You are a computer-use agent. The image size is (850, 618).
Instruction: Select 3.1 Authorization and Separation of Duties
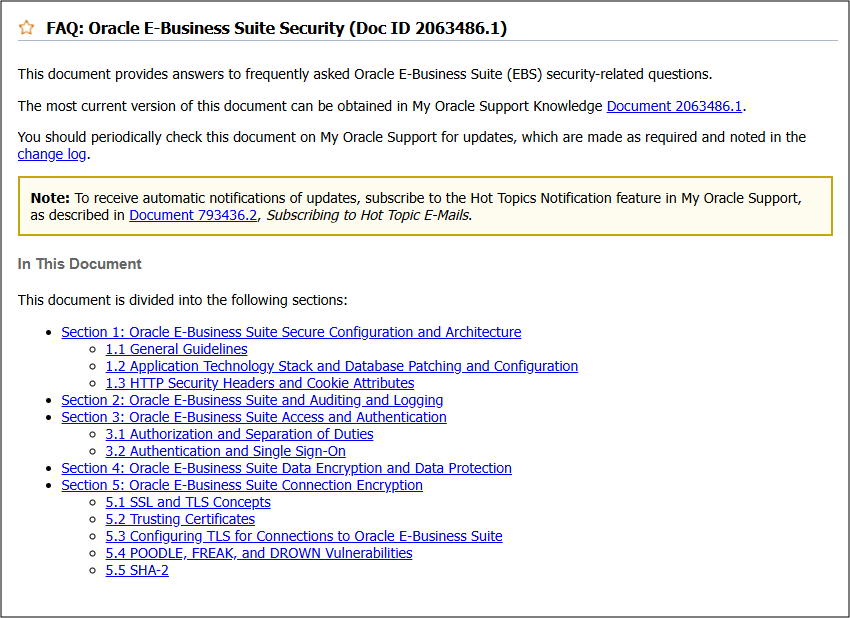[x=239, y=434]
